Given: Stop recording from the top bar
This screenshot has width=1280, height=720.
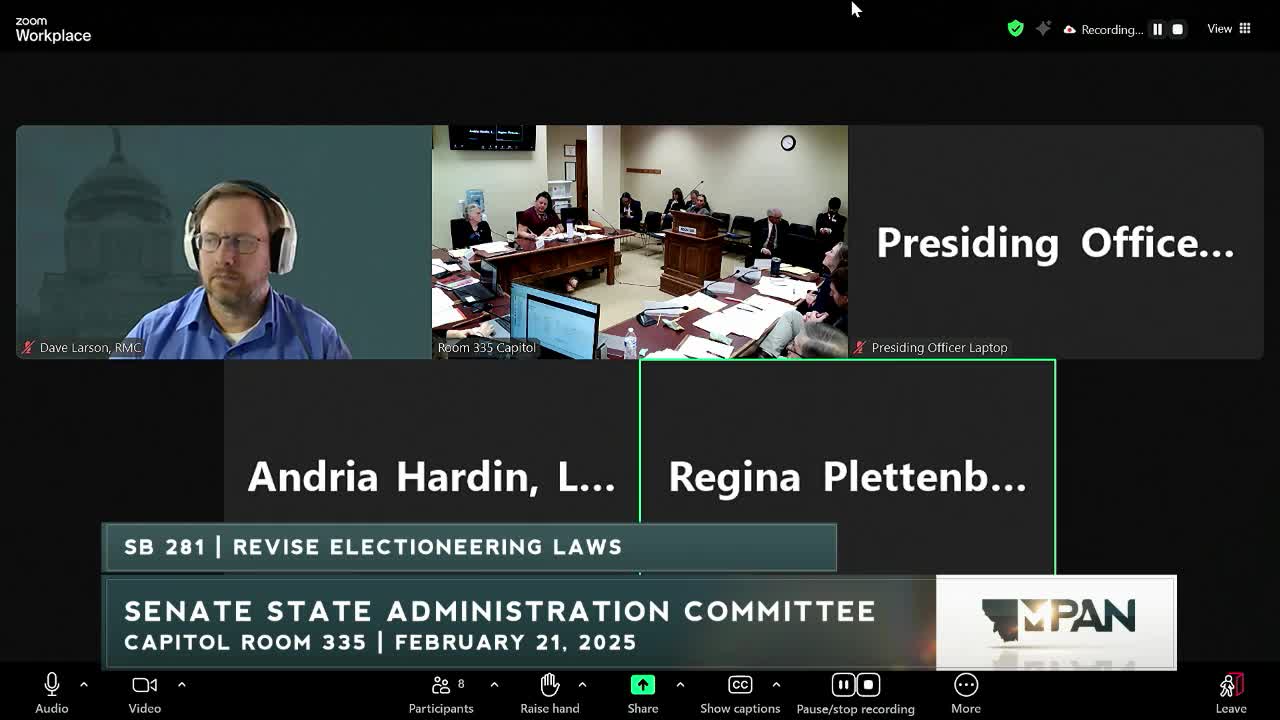Looking at the screenshot, I should (1177, 29).
